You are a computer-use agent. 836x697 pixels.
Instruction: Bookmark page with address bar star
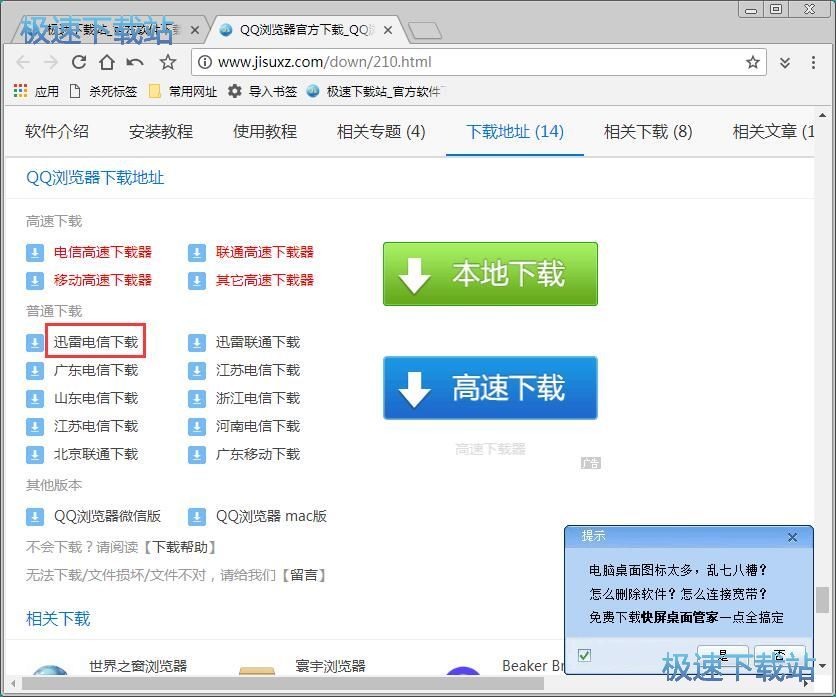(752, 62)
